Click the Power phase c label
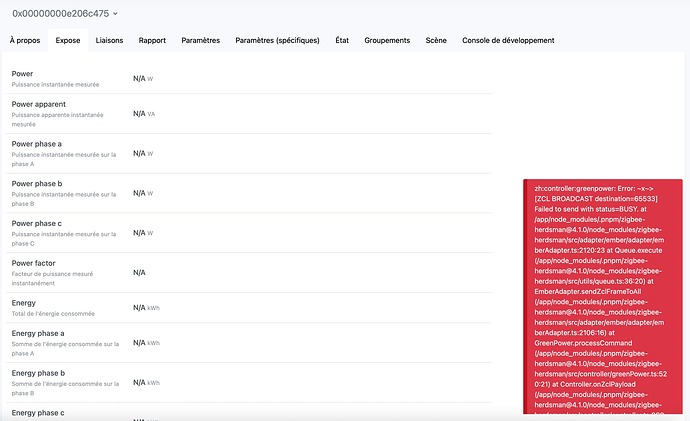 pyautogui.click(x=37, y=223)
